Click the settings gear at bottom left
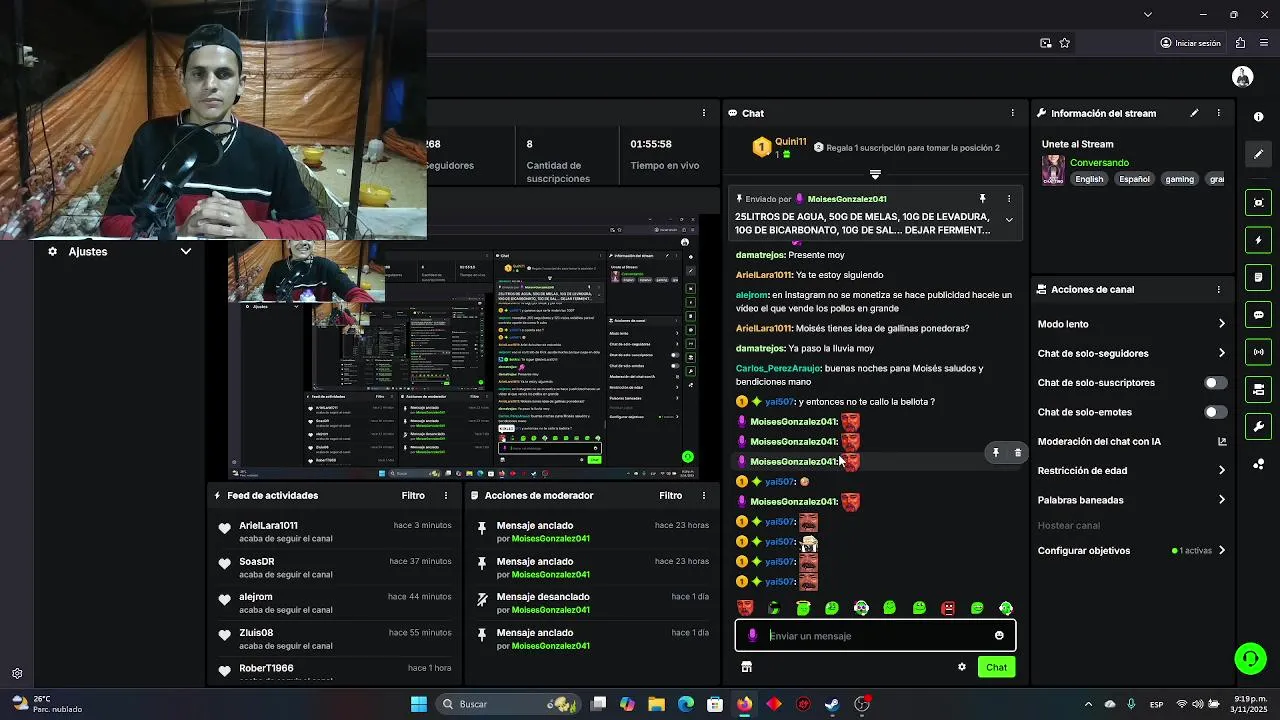The width and height of the screenshot is (1280, 720). pos(17,674)
